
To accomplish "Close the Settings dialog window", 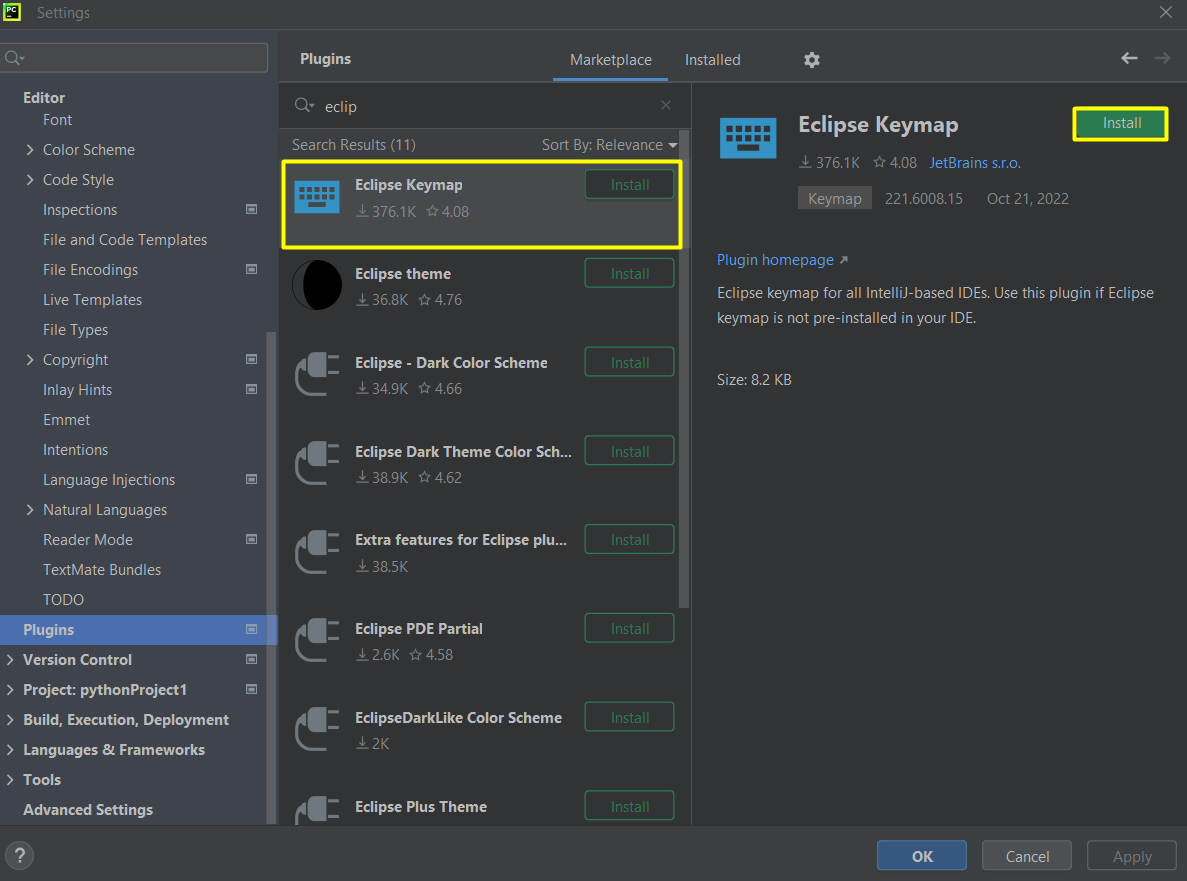I will coord(1166,12).
